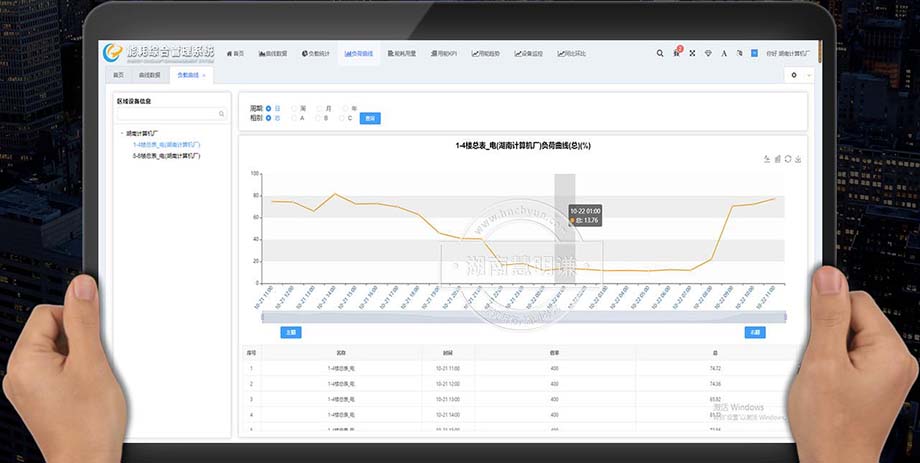
Task: Click the blue 查询 query button
Action: click(x=370, y=118)
